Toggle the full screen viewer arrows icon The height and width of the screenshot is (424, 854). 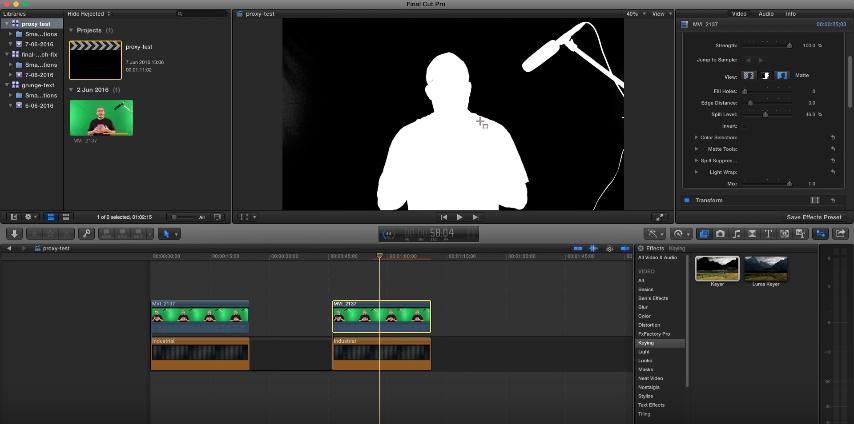coord(660,217)
